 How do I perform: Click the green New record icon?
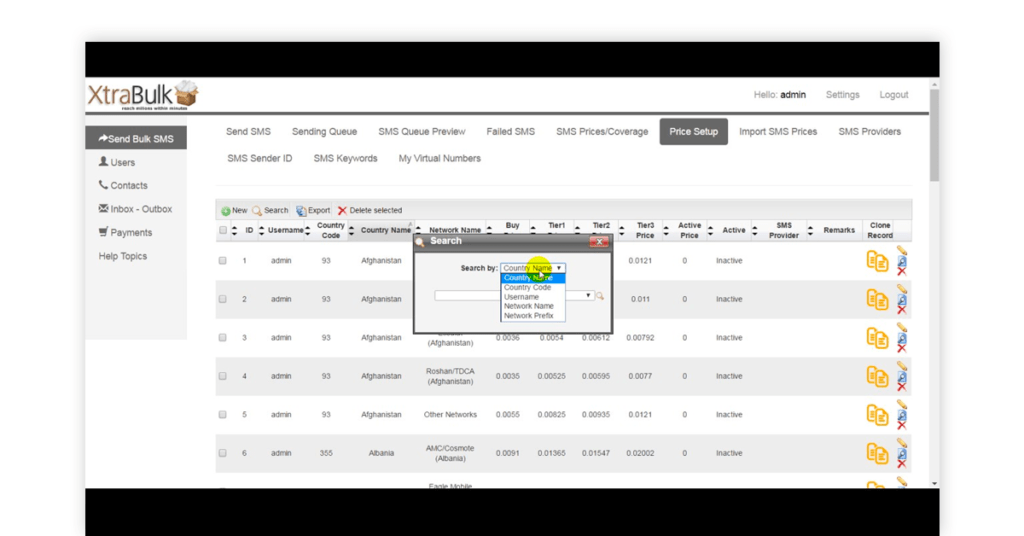coord(226,211)
